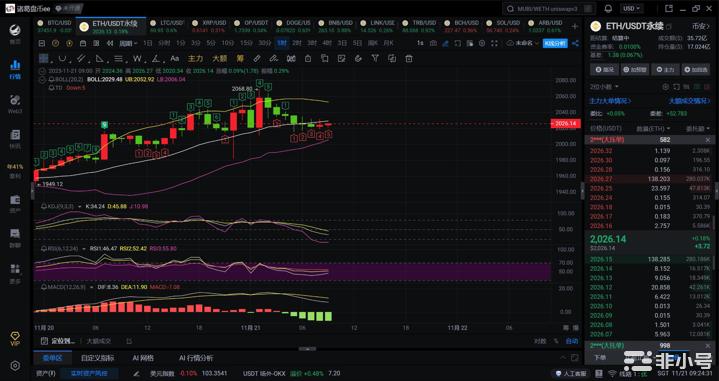Viewport: 719px width, 381px height.
Task: Select the triangle shape drawing tool
Action: pos(100,59)
